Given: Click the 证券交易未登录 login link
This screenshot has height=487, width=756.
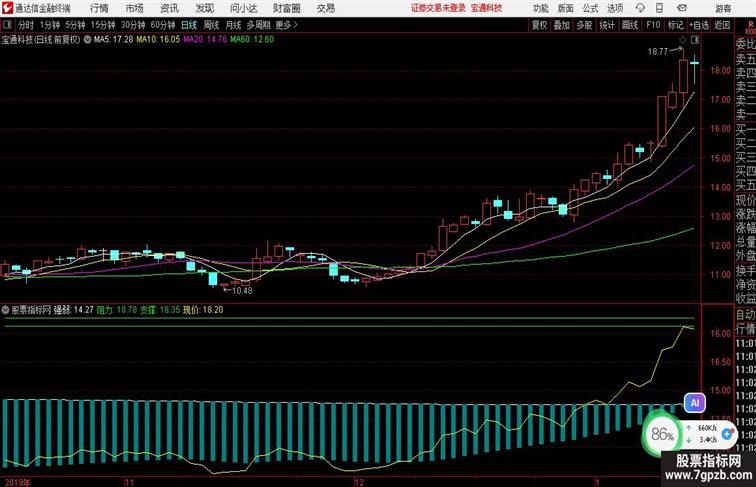Looking at the screenshot, I should coord(438,8).
